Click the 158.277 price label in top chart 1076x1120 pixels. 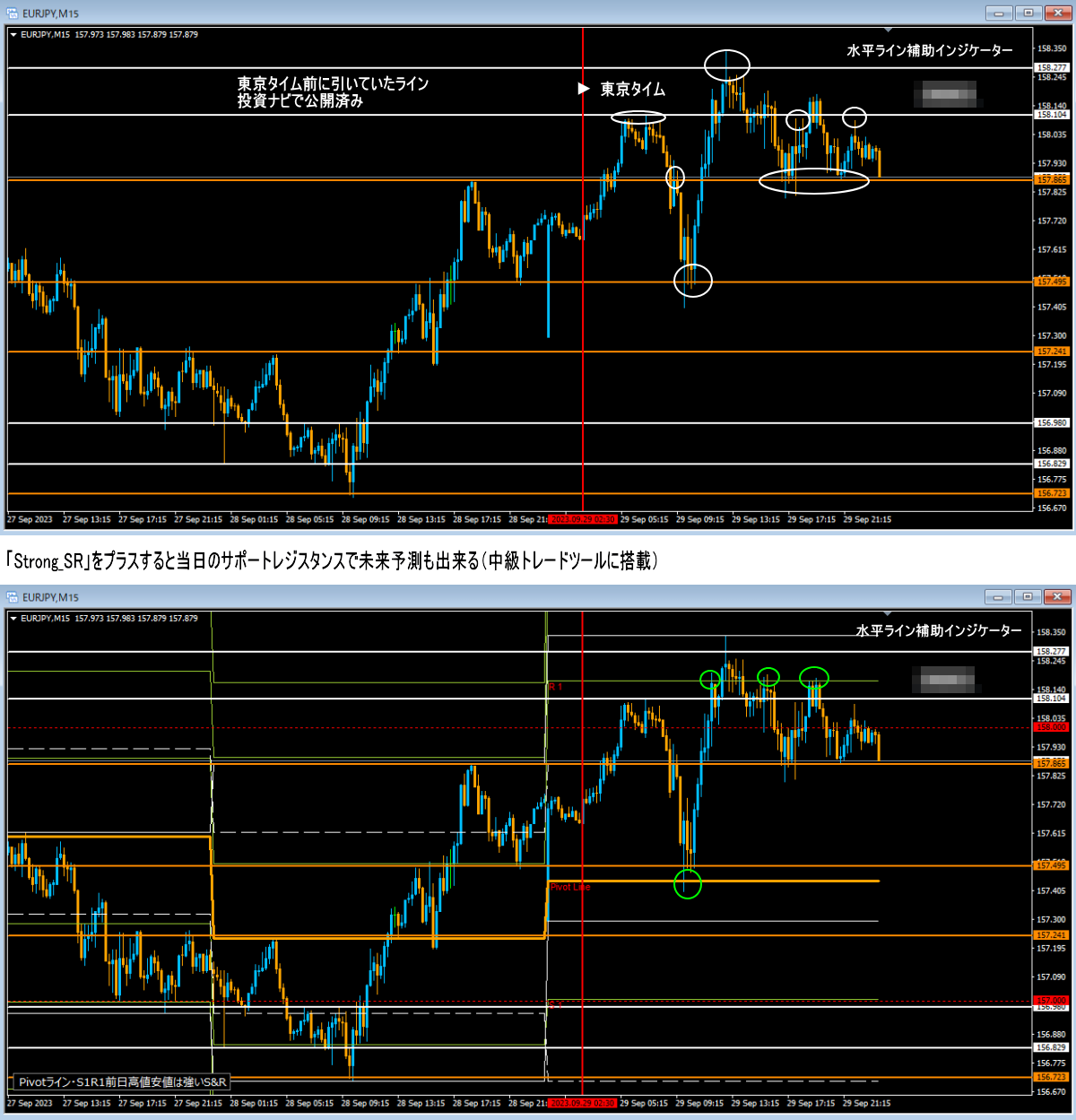tap(1052, 68)
